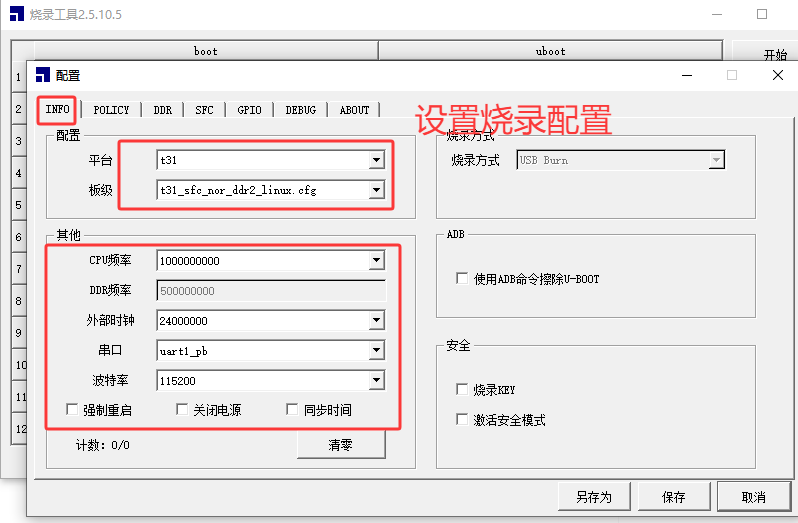Enable the 强制重启 checkbox
This screenshot has height=523, width=798.
coord(72,410)
